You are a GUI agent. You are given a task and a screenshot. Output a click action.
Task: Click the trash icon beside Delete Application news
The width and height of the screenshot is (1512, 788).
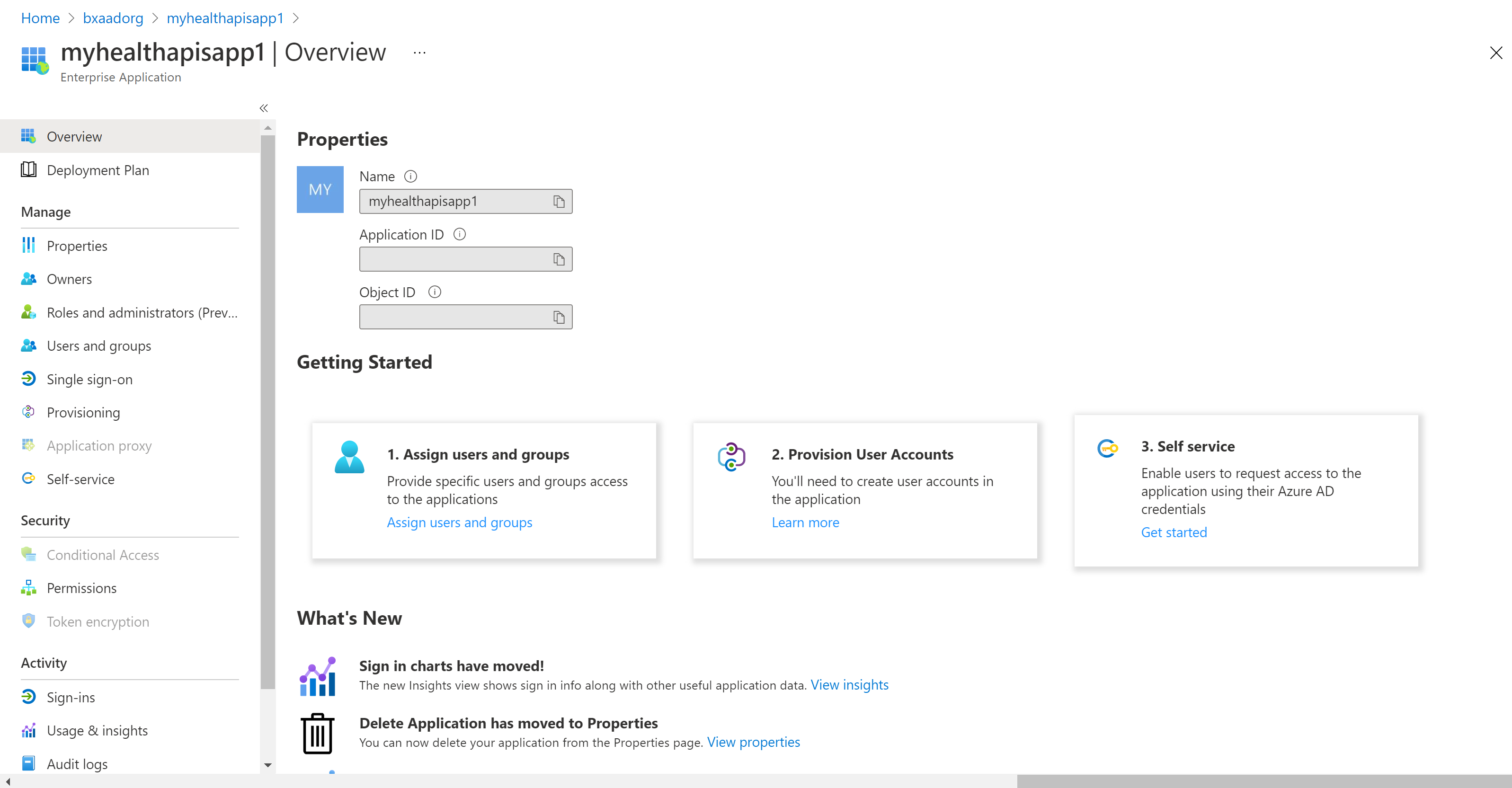coord(318,734)
